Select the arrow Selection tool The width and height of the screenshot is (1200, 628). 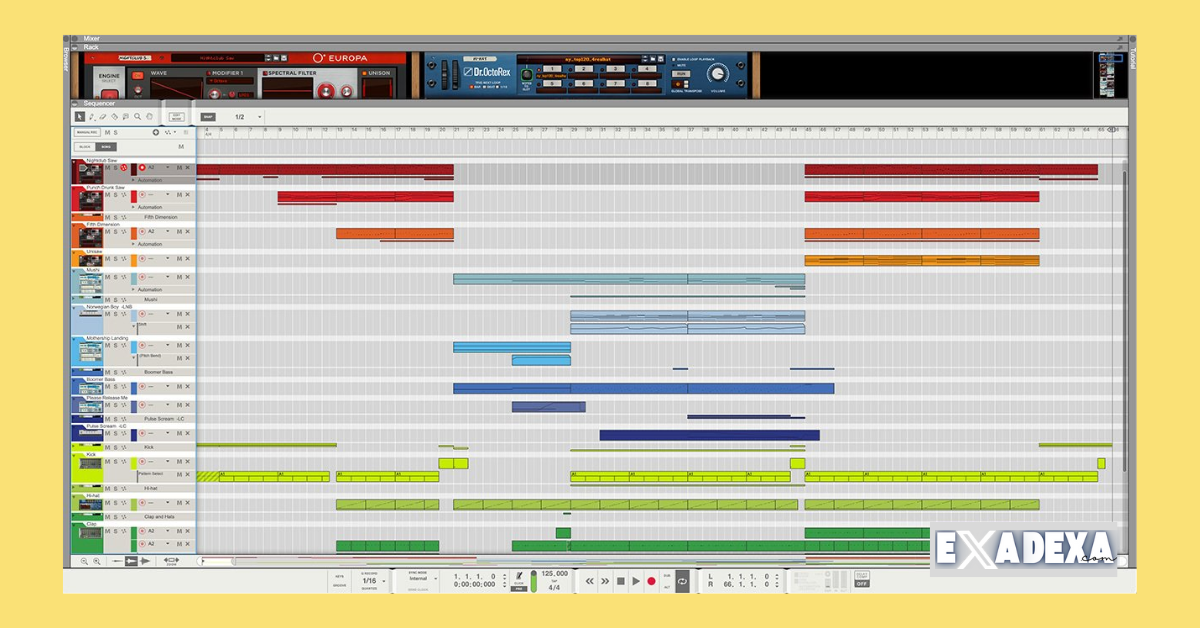pyautogui.click(x=79, y=116)
